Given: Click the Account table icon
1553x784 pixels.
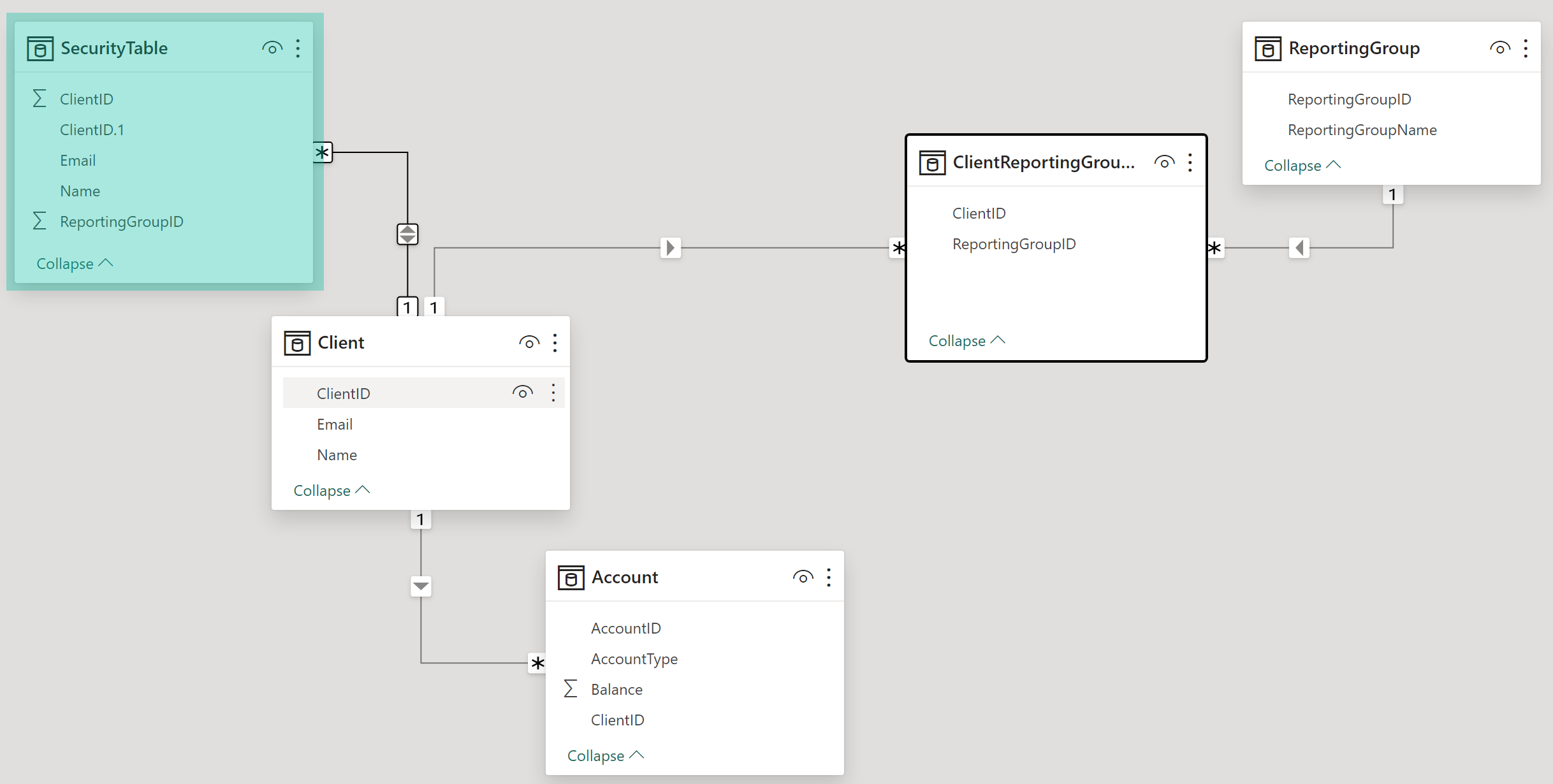Looking at the screenshot, I should [x=571, y=577].
